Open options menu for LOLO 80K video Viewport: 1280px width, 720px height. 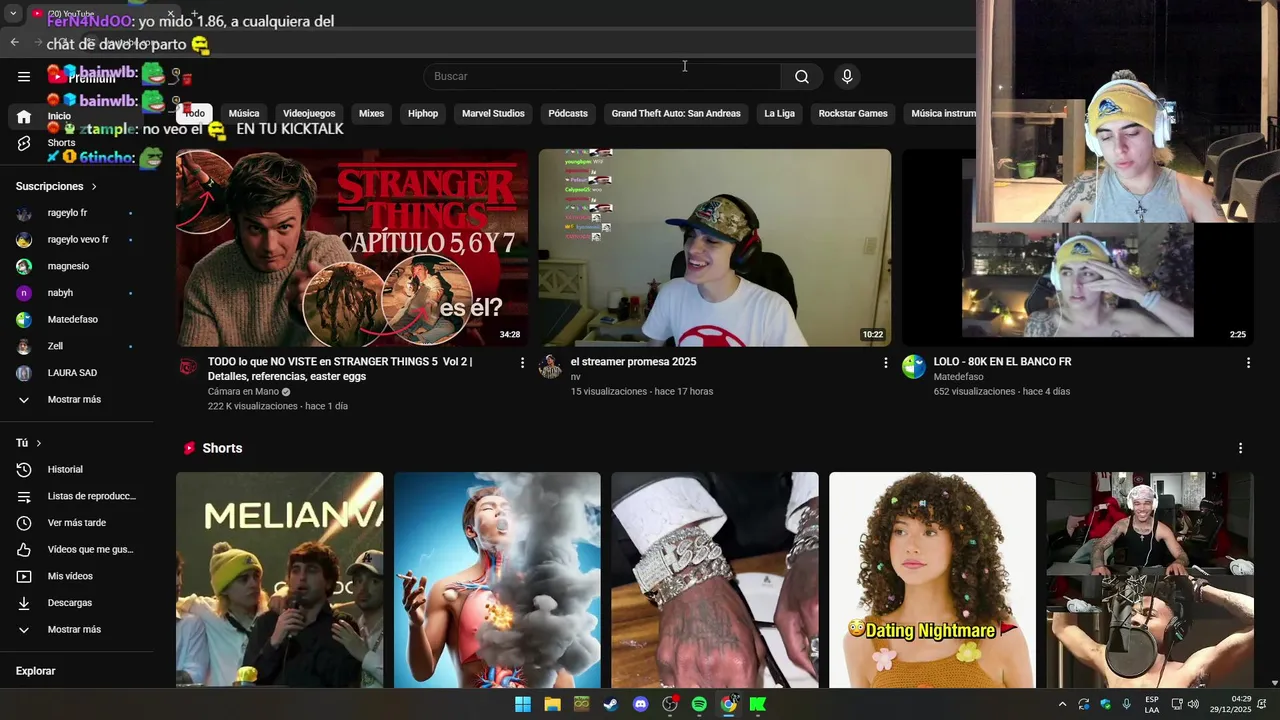(x=1248, y=363)
